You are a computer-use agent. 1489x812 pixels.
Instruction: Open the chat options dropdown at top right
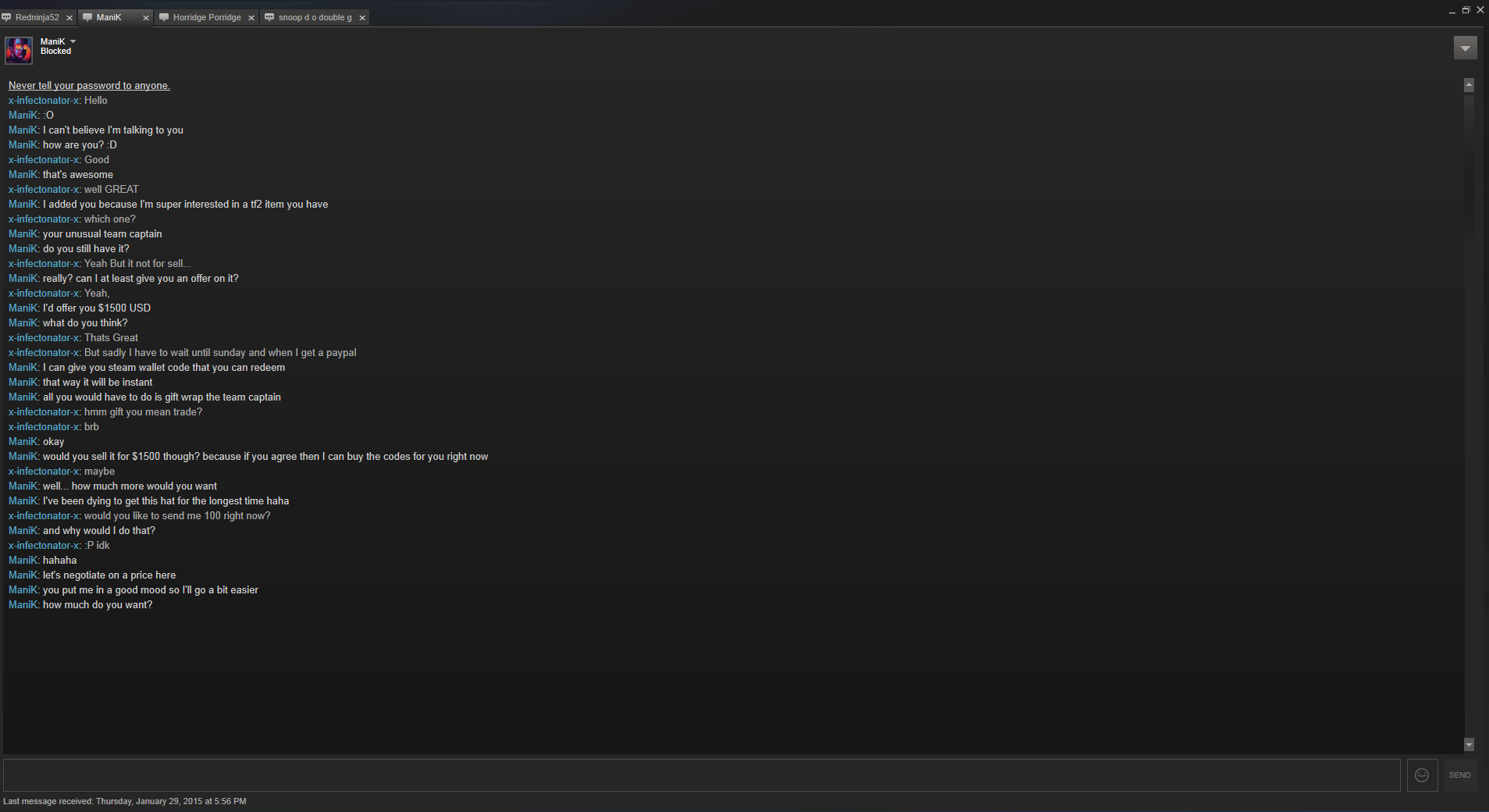[x=1465, y=48]
